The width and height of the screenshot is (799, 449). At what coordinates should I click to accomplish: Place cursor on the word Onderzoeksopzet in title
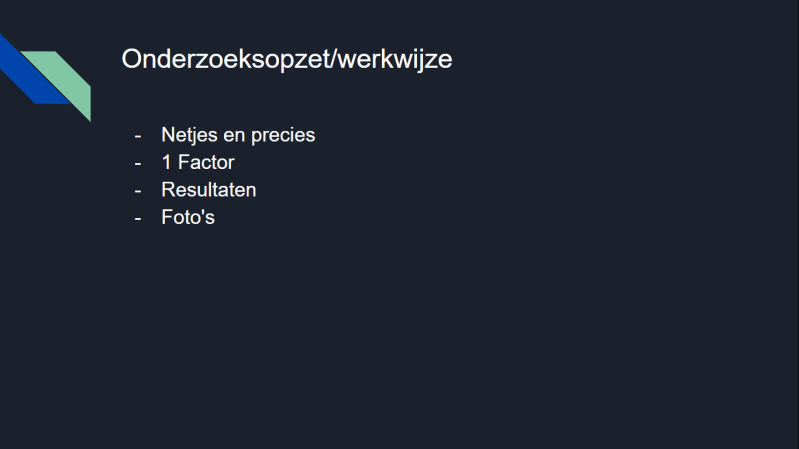pyautogui.click(x=225, y=60)
